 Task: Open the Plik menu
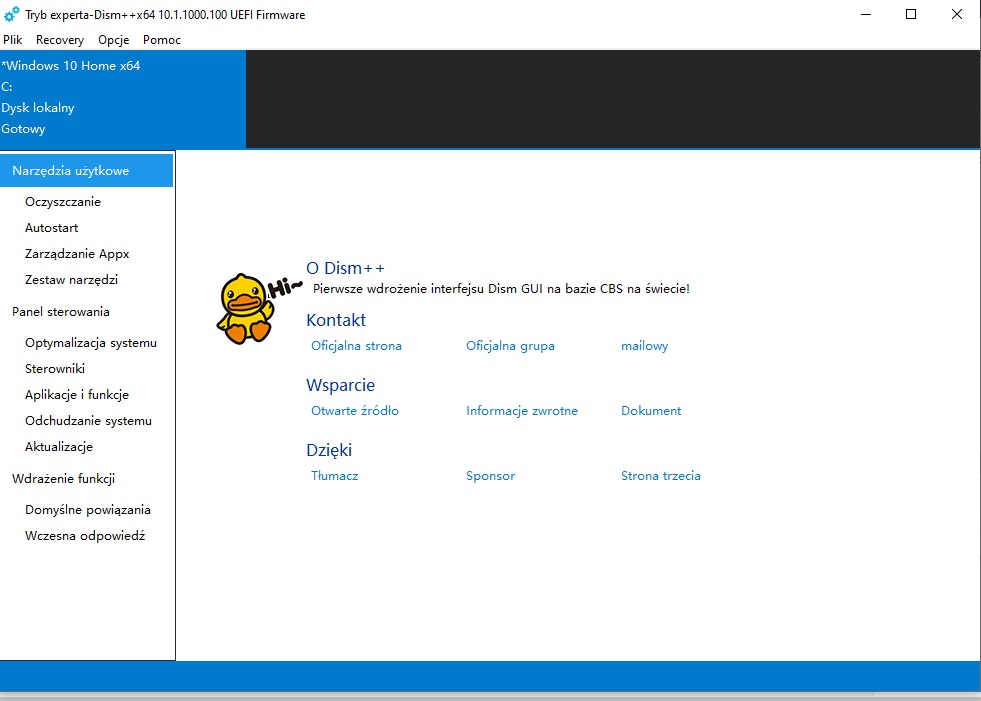[13, 39]
